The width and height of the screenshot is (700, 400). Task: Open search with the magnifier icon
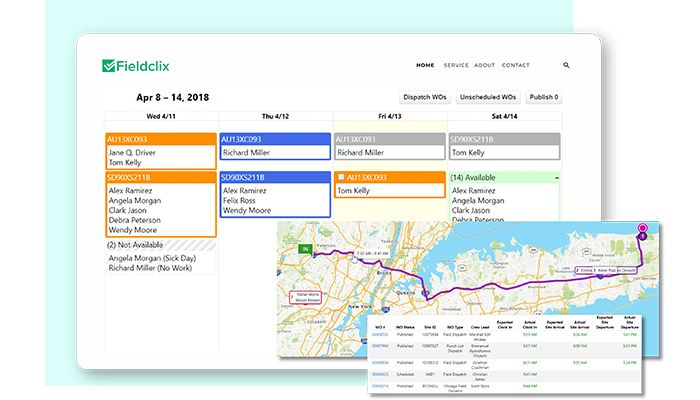[x=566, y=65]
